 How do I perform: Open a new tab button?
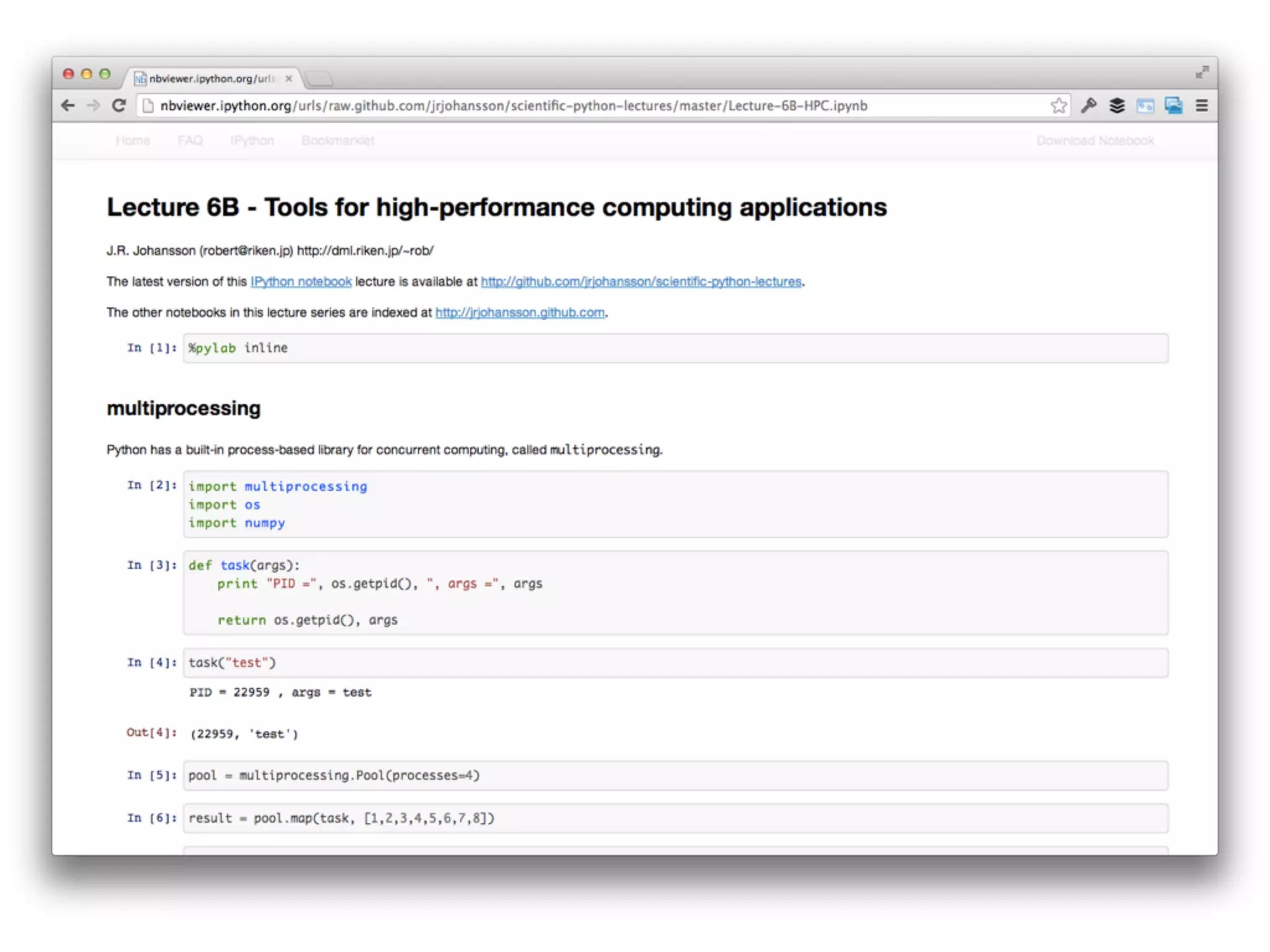pos(320,79)
